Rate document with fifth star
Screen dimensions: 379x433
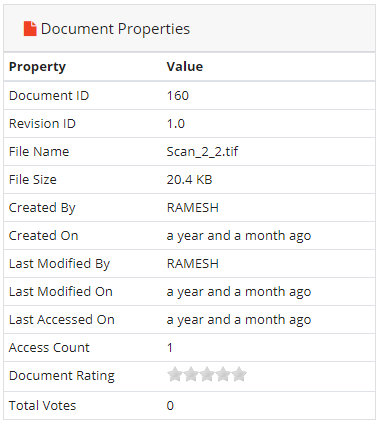239,375
